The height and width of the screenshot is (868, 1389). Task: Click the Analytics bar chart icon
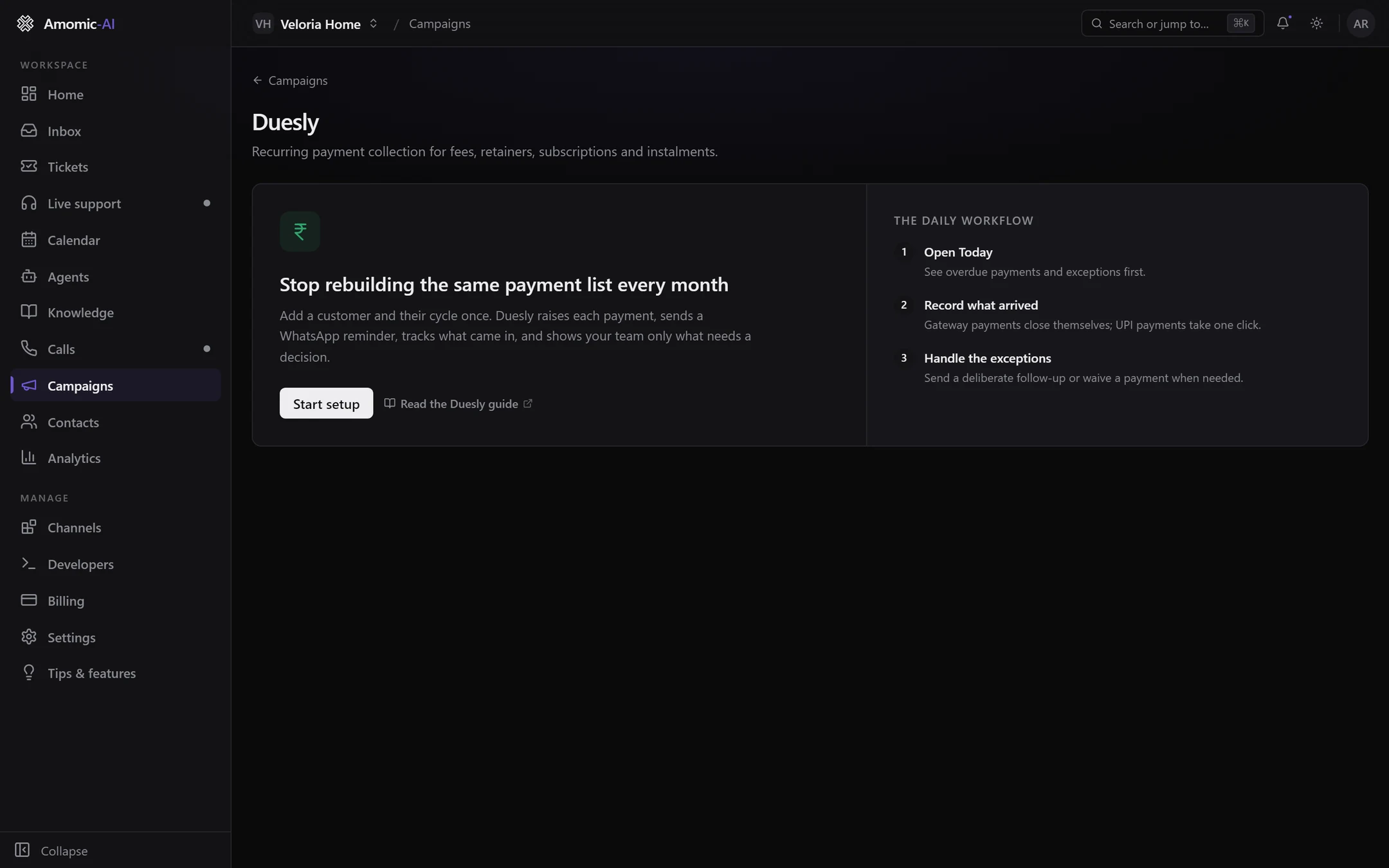[x=28, y=458]
